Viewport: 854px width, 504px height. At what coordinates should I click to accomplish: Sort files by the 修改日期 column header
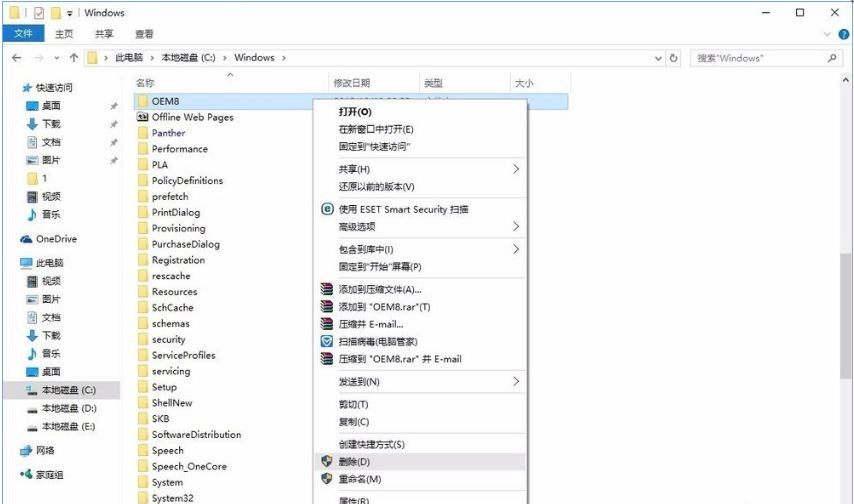click(351, 83)
